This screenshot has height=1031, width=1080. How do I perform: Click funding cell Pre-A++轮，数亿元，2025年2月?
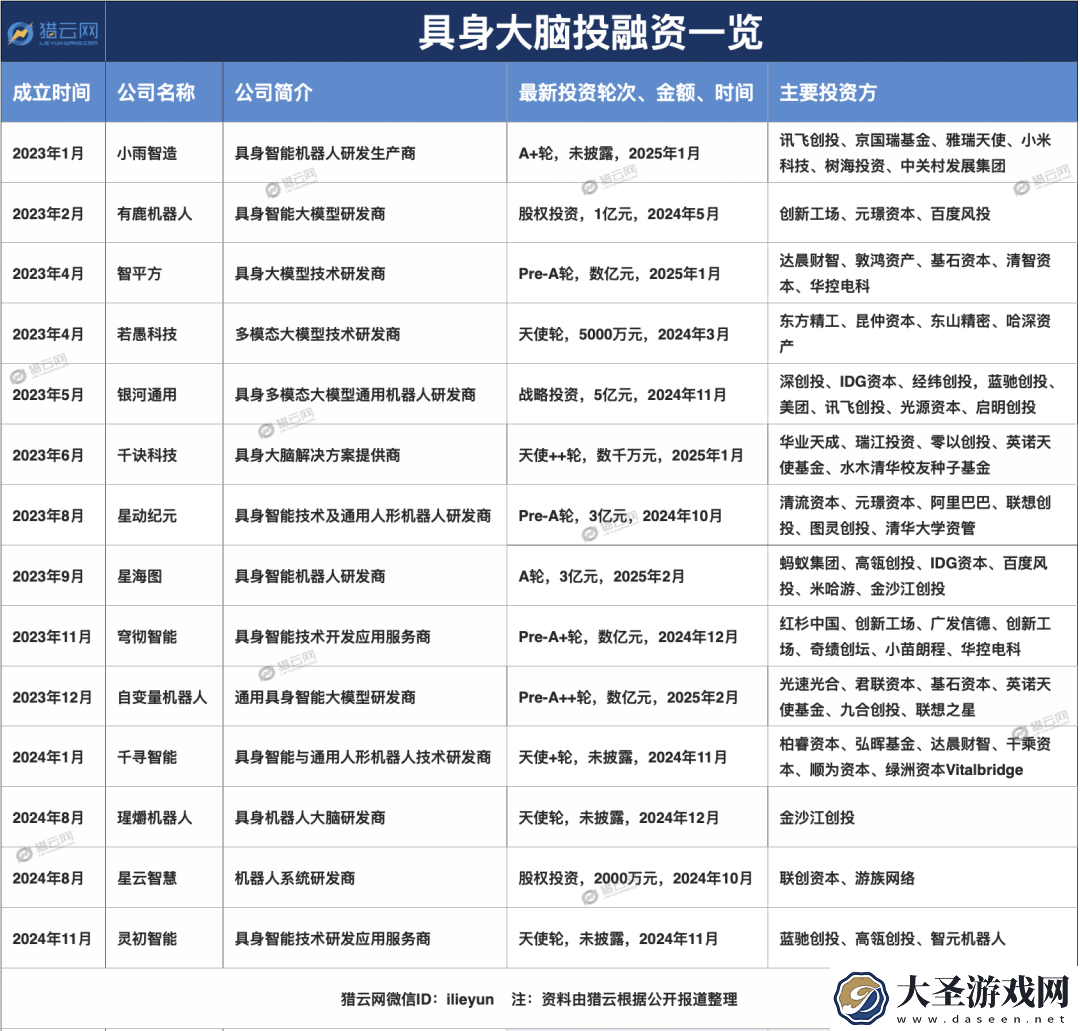[x=628, y=697]
